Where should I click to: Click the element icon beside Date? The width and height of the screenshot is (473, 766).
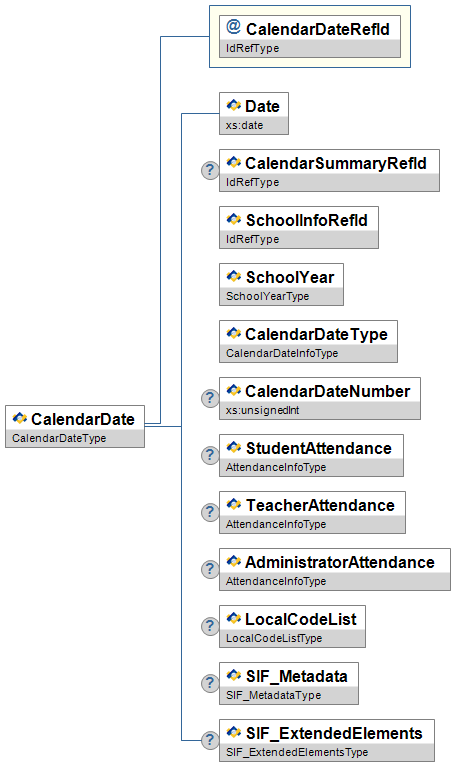click(234, 105)
